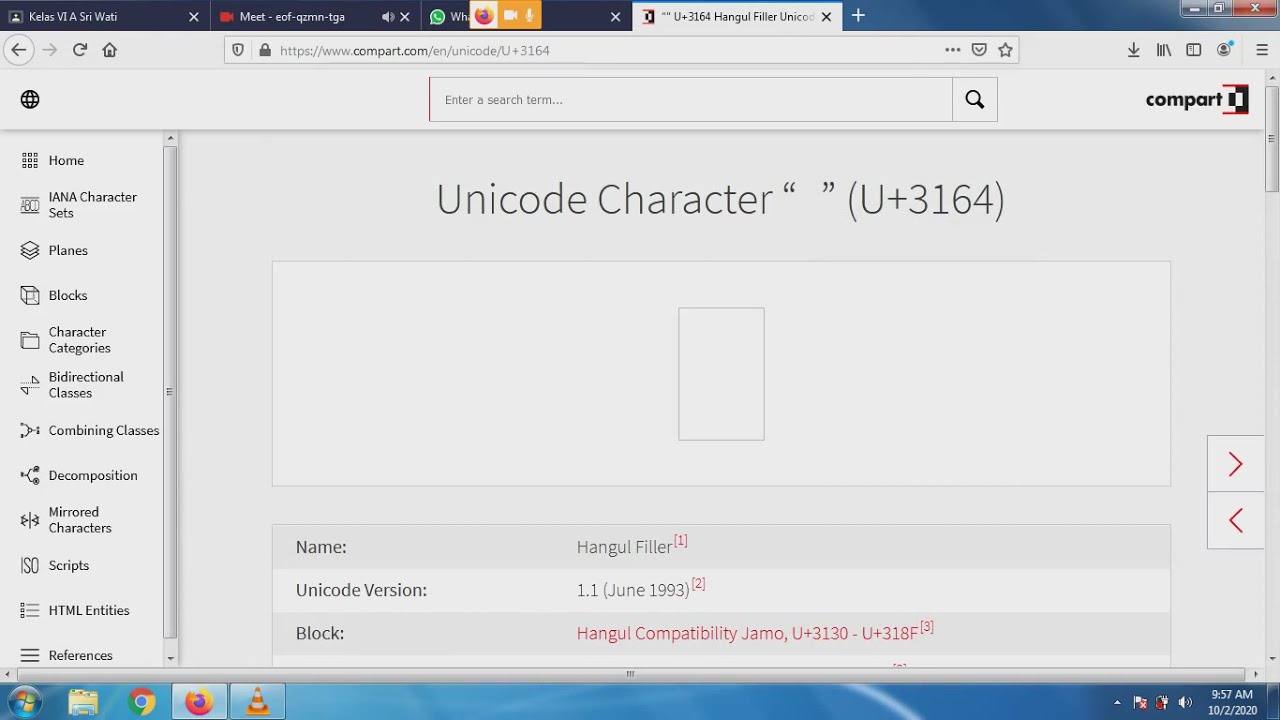Toggle the Firefox sidebar view
Viewport: 1280px width, 720px height.
coord(1194,50)
